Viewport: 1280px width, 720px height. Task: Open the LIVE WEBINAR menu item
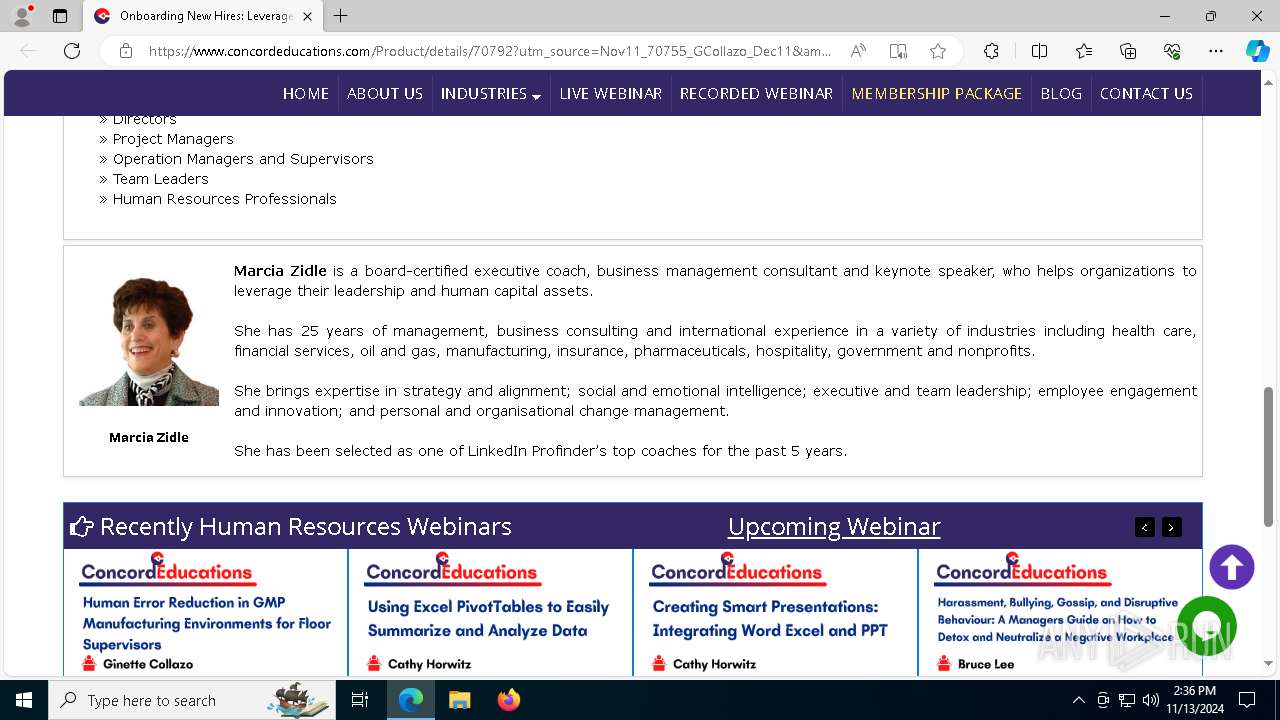coord(611,93)
